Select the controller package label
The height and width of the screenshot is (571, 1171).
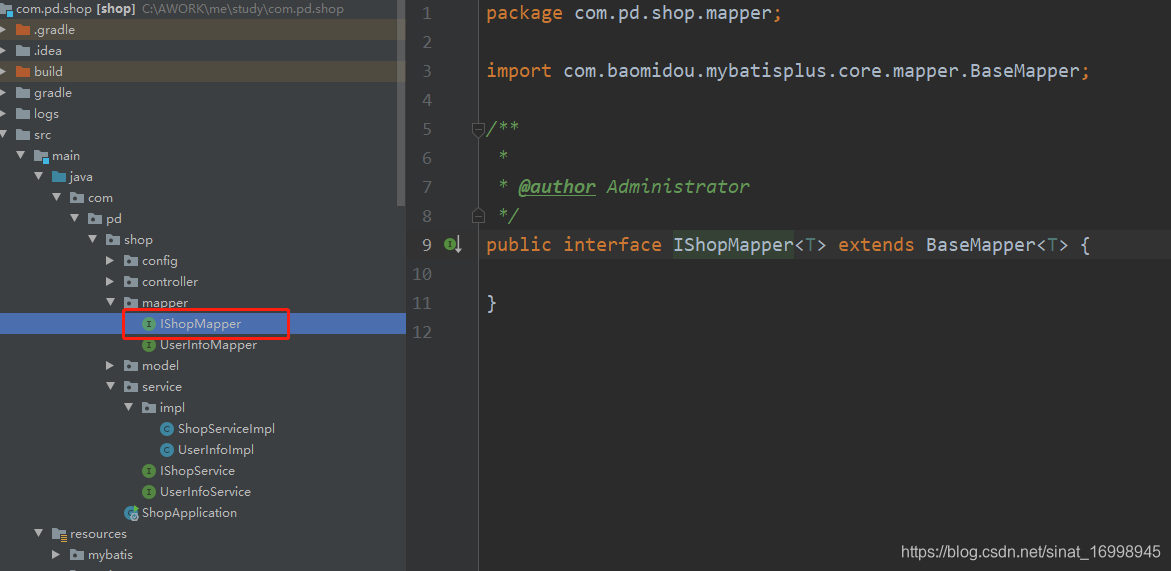pos(170,281)
